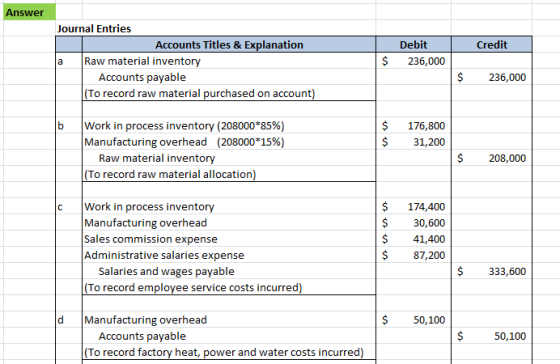Click entry label c

coord(60,207)
